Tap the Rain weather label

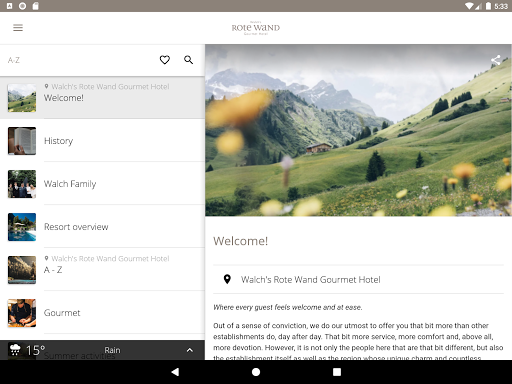click(x=112, y=350)
